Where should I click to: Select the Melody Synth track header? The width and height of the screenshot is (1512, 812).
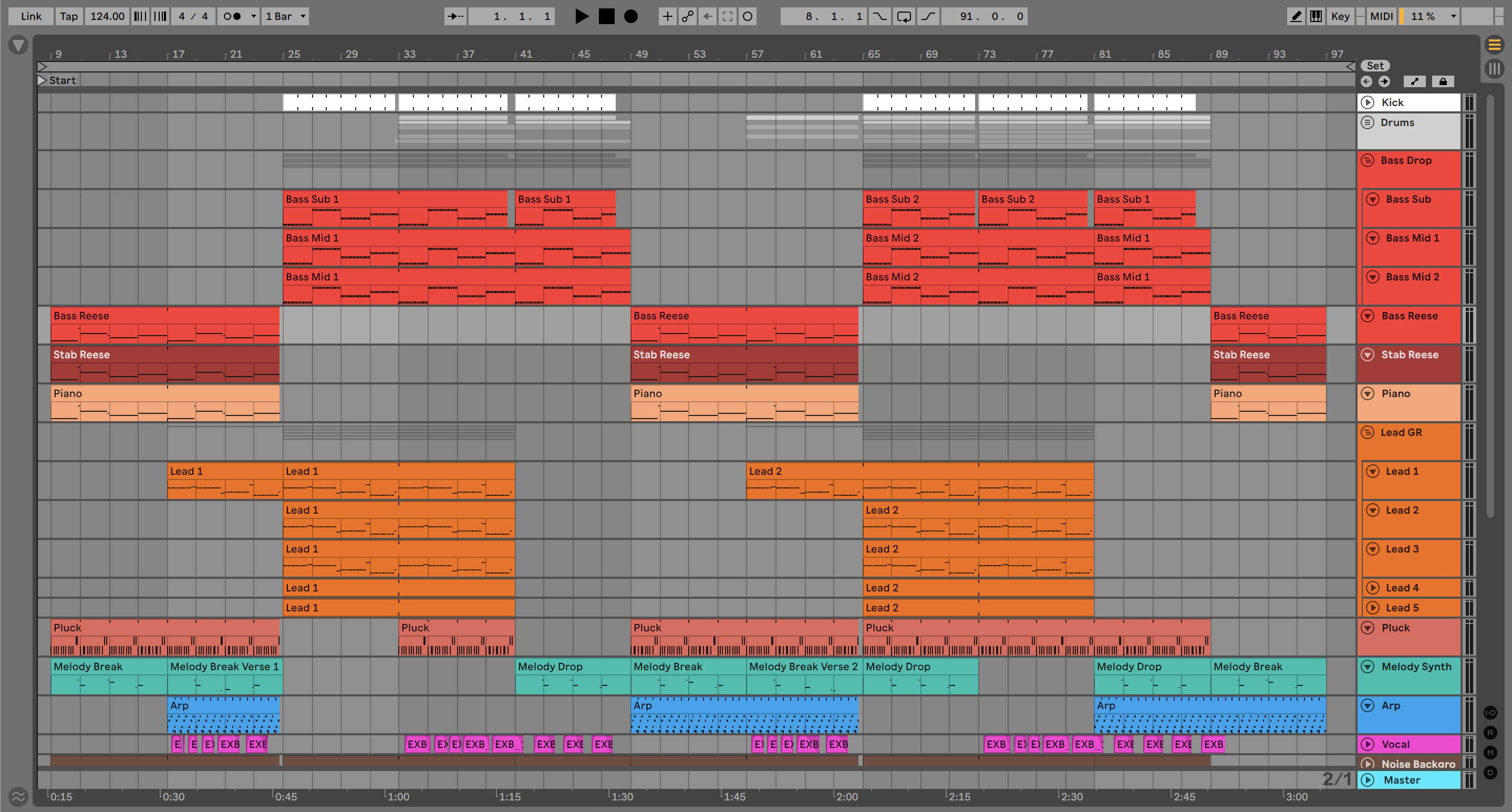1416,667
